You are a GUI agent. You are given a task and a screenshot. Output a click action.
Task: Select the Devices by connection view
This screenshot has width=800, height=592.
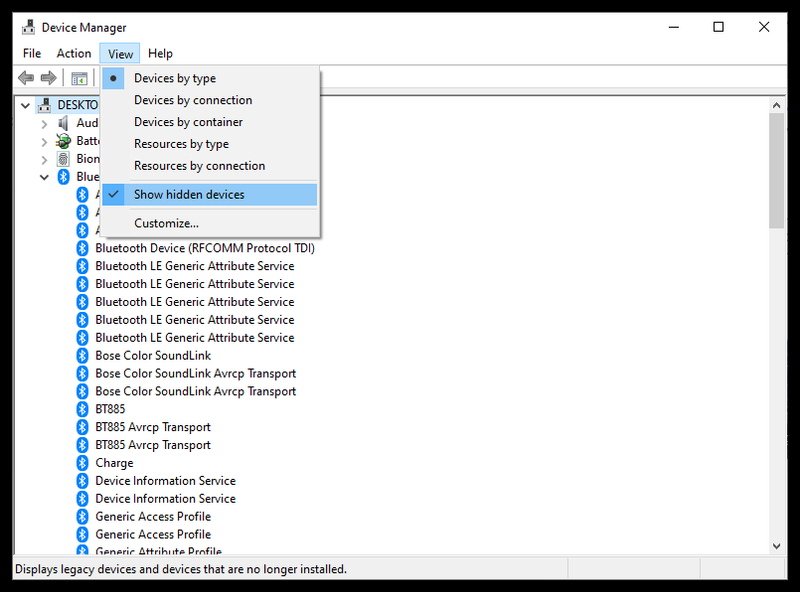(193, 100)
